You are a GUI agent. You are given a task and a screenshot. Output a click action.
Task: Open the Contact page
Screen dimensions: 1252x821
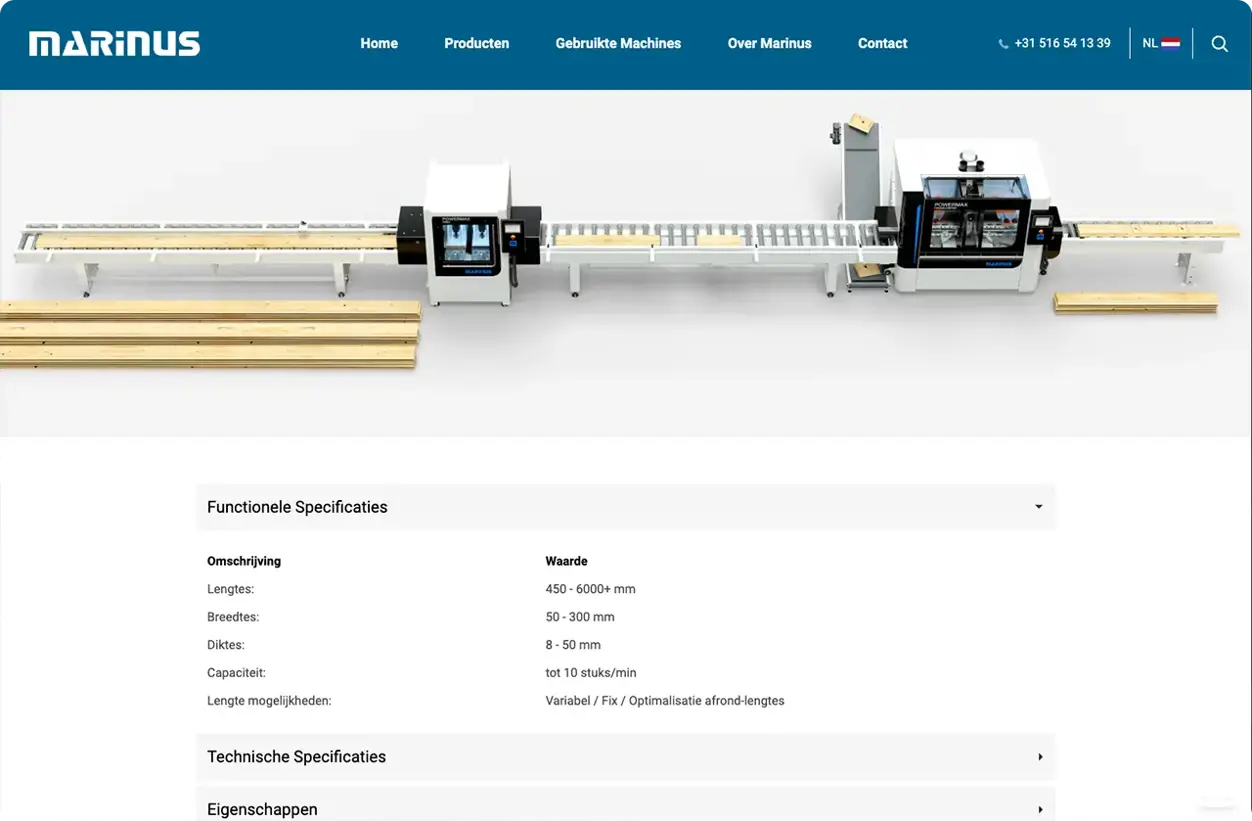(x=882, y=44)
